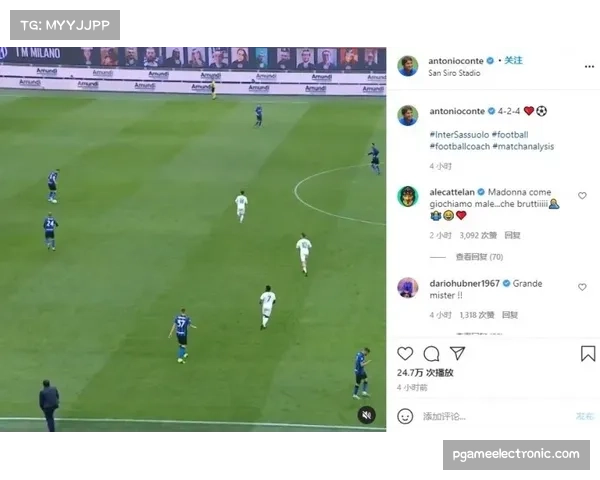Like the post with the heart icon

[405, 353]
